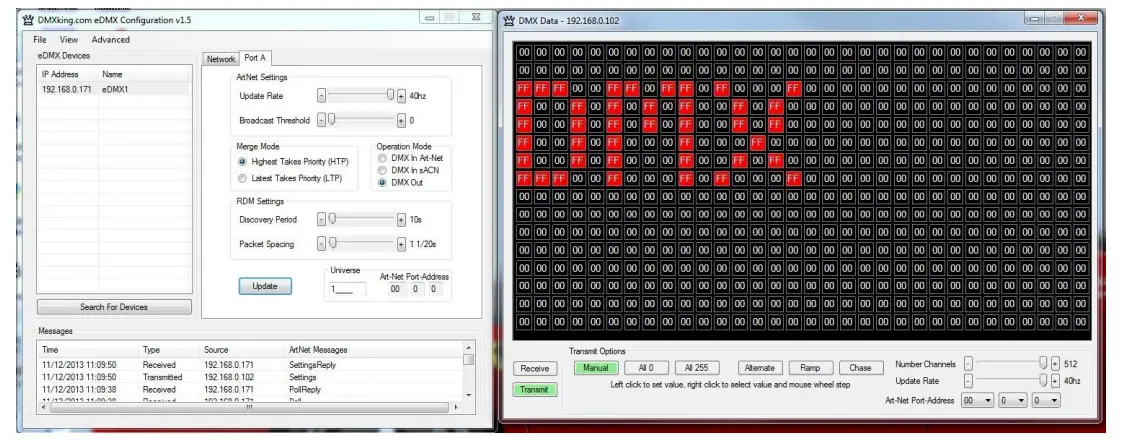This screenshot has height=442, width=1125.
Task: Open the File menu
Action: point(39,39)
